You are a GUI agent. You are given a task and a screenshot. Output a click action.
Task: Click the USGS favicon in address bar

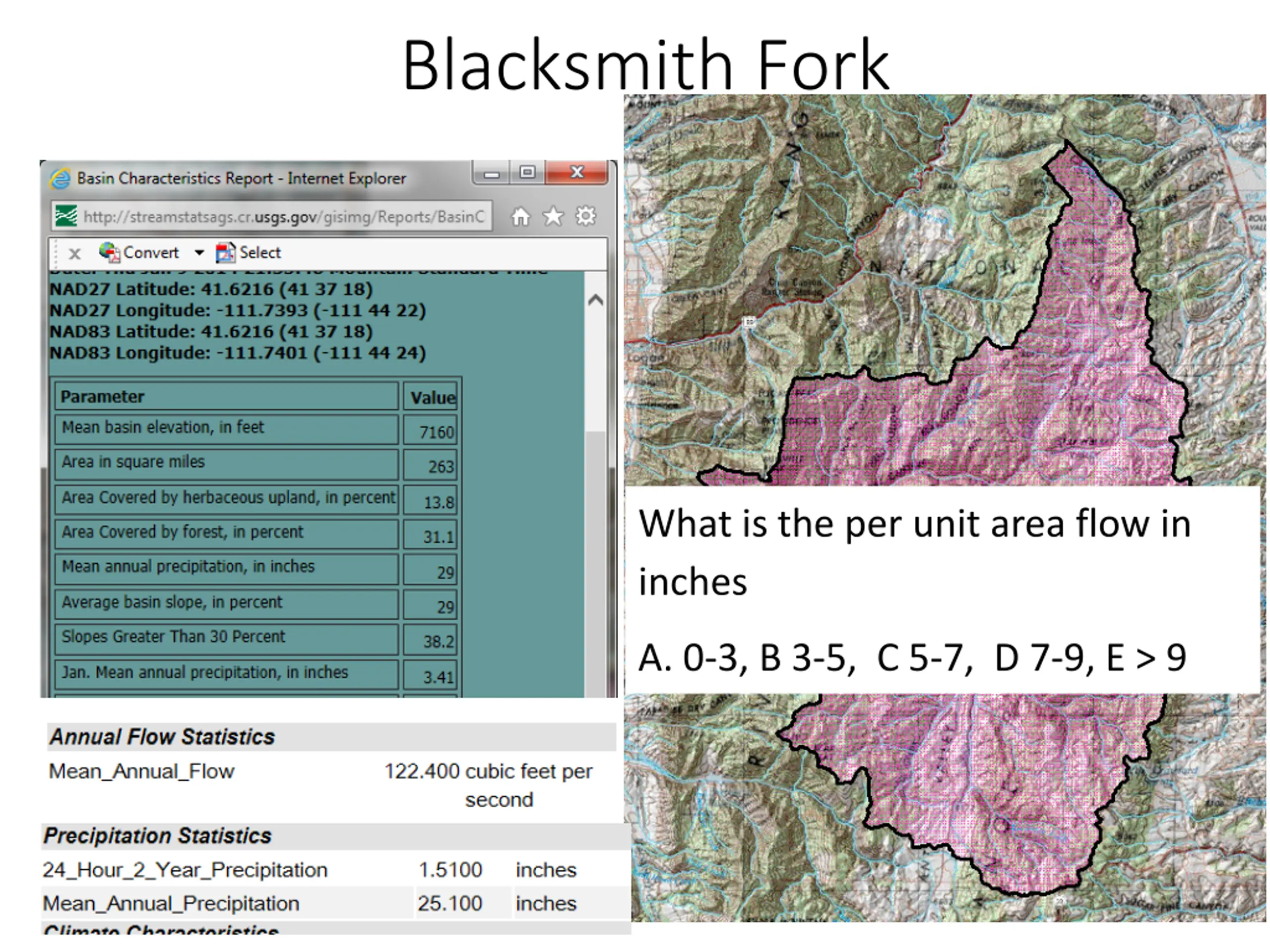coord(65,216)
